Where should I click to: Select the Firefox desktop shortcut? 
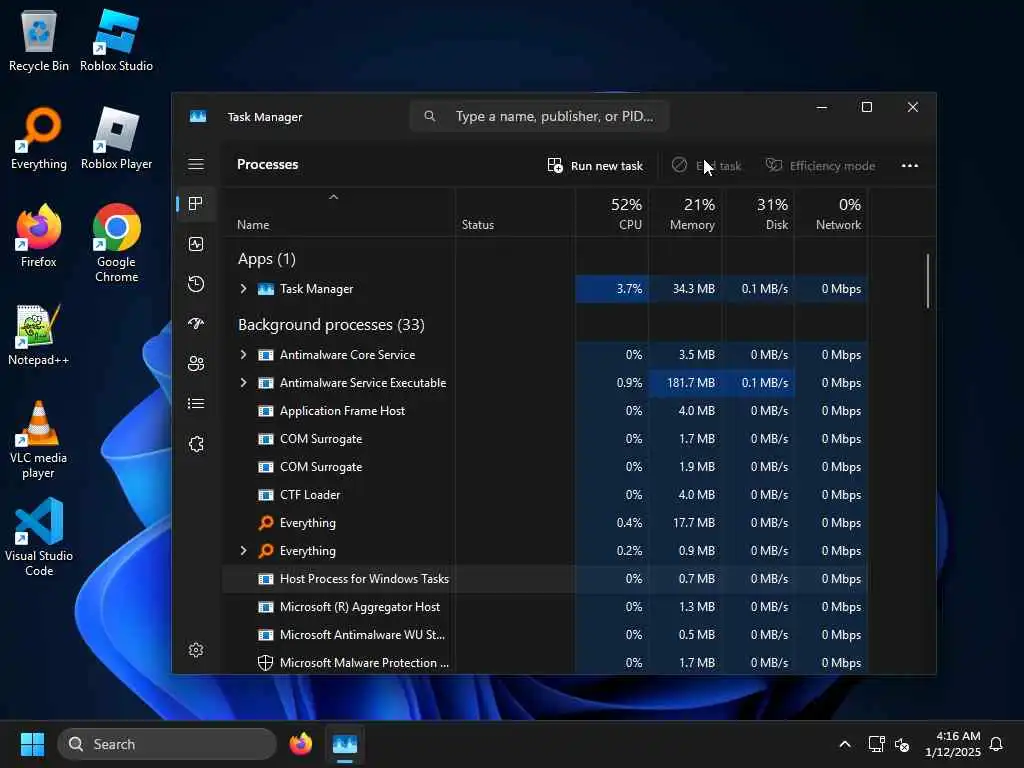click(39, 236)
